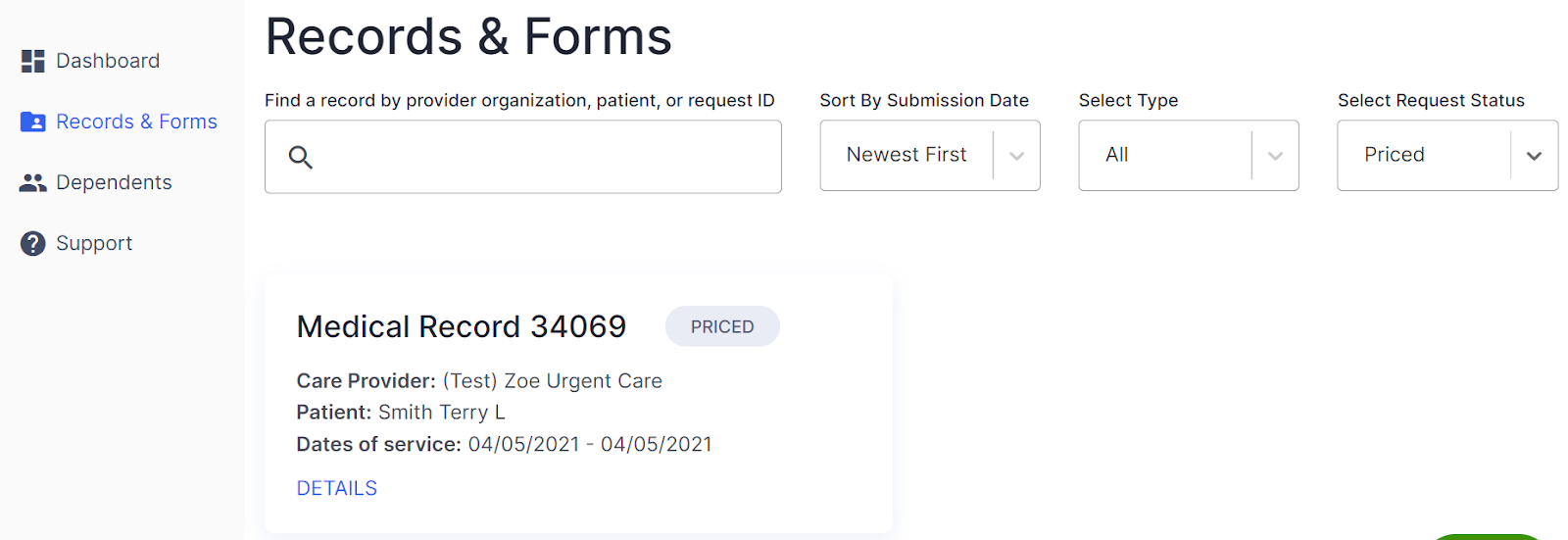
Task: Click the Support question mark icon
Action: click(x=33, y=244)
